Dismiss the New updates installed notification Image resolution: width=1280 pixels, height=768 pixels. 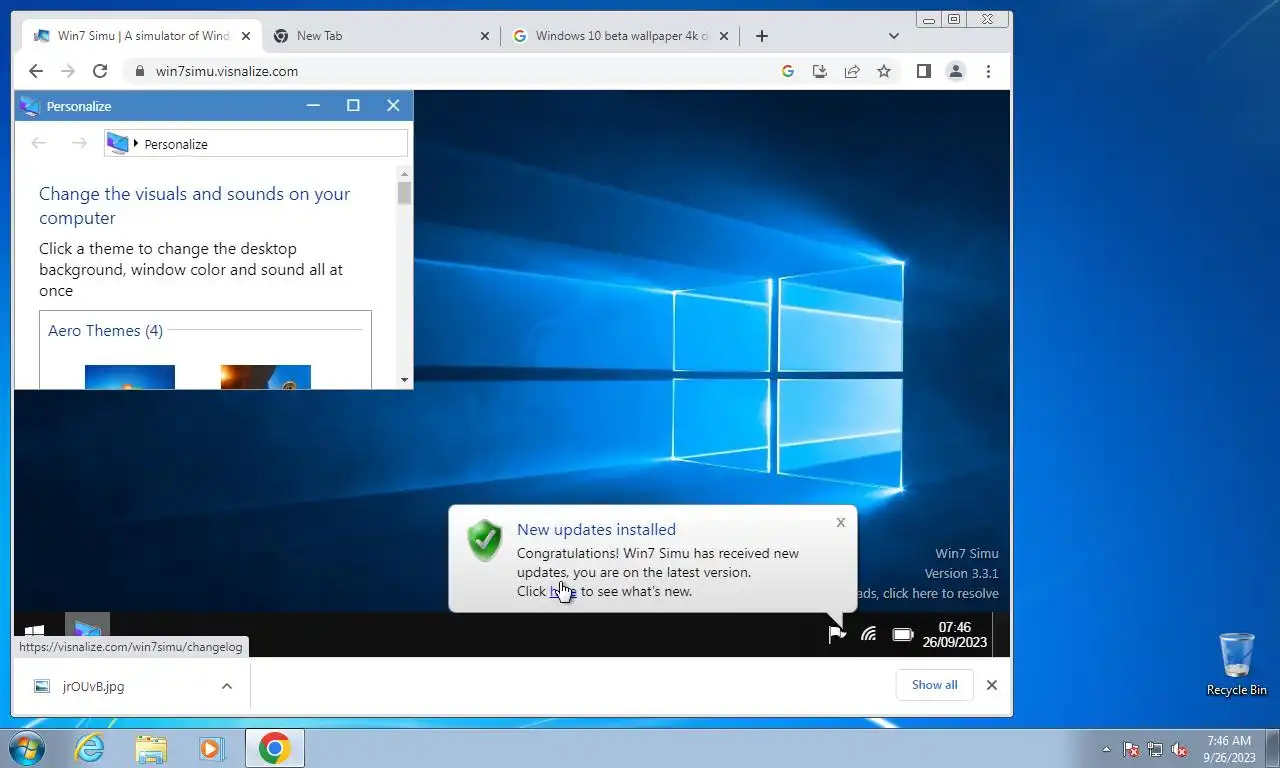[x=841, y=522]
